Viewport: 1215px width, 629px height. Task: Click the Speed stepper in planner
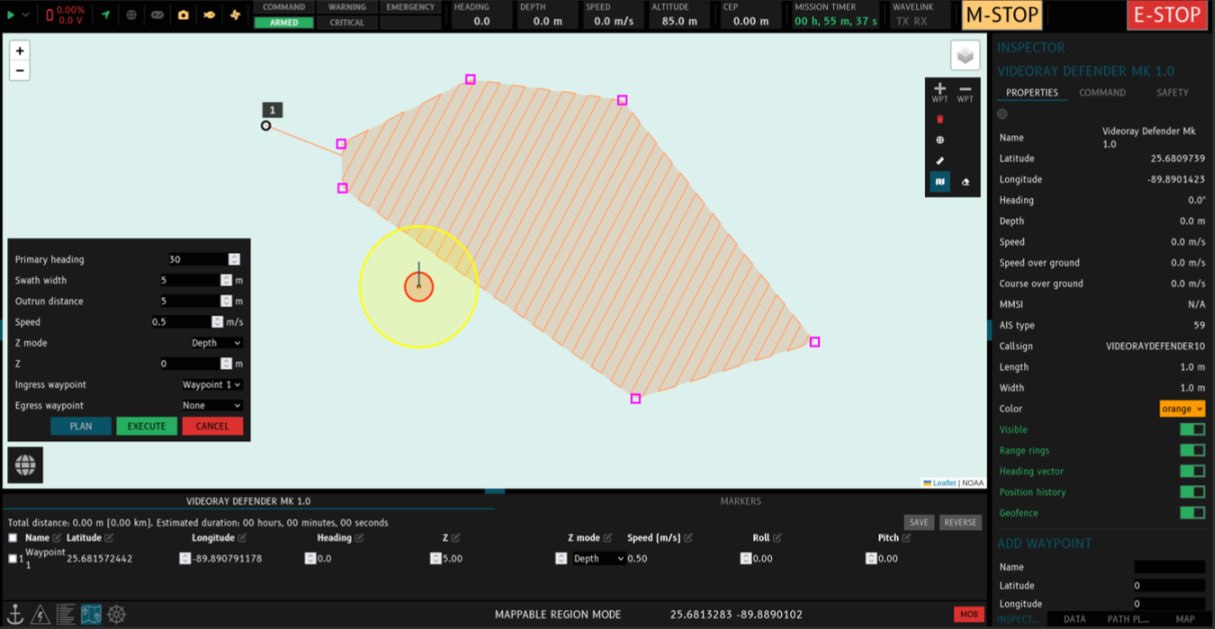coord(218,322)
